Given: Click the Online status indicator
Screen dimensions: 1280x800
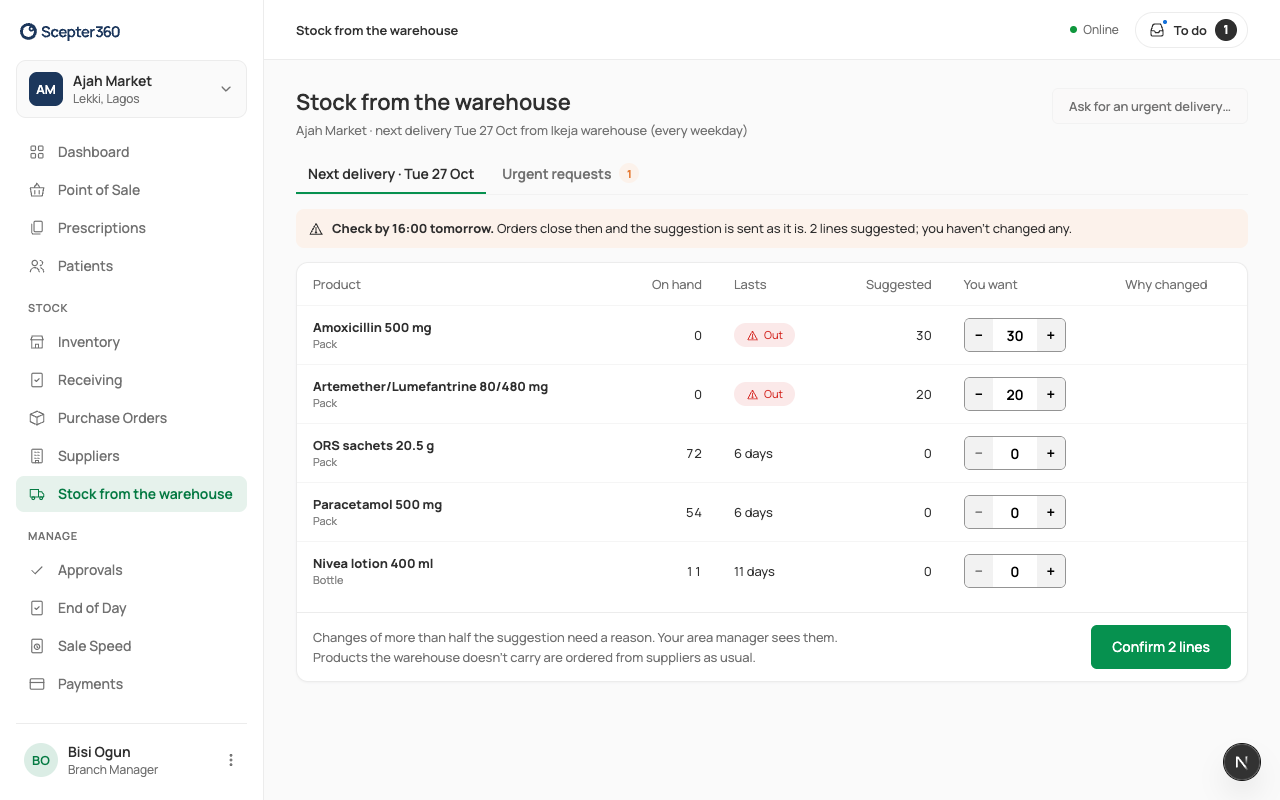Looking at the screenshot, I should pos(1094,30).
